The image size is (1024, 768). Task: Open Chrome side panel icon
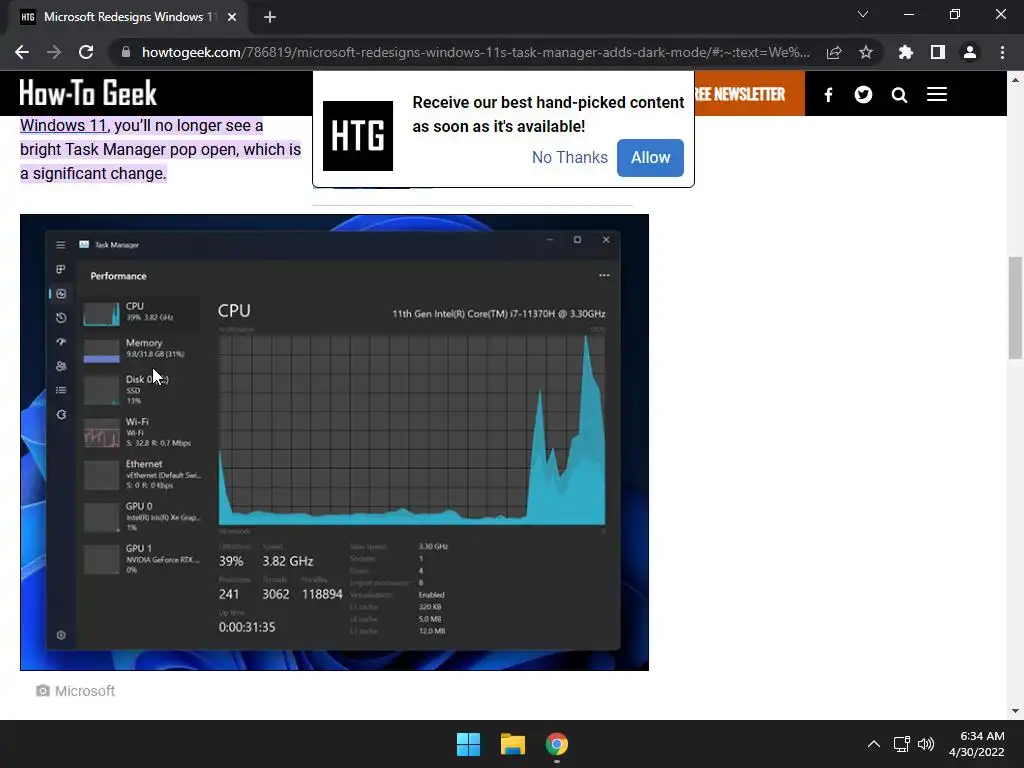(x=937, y=52)
